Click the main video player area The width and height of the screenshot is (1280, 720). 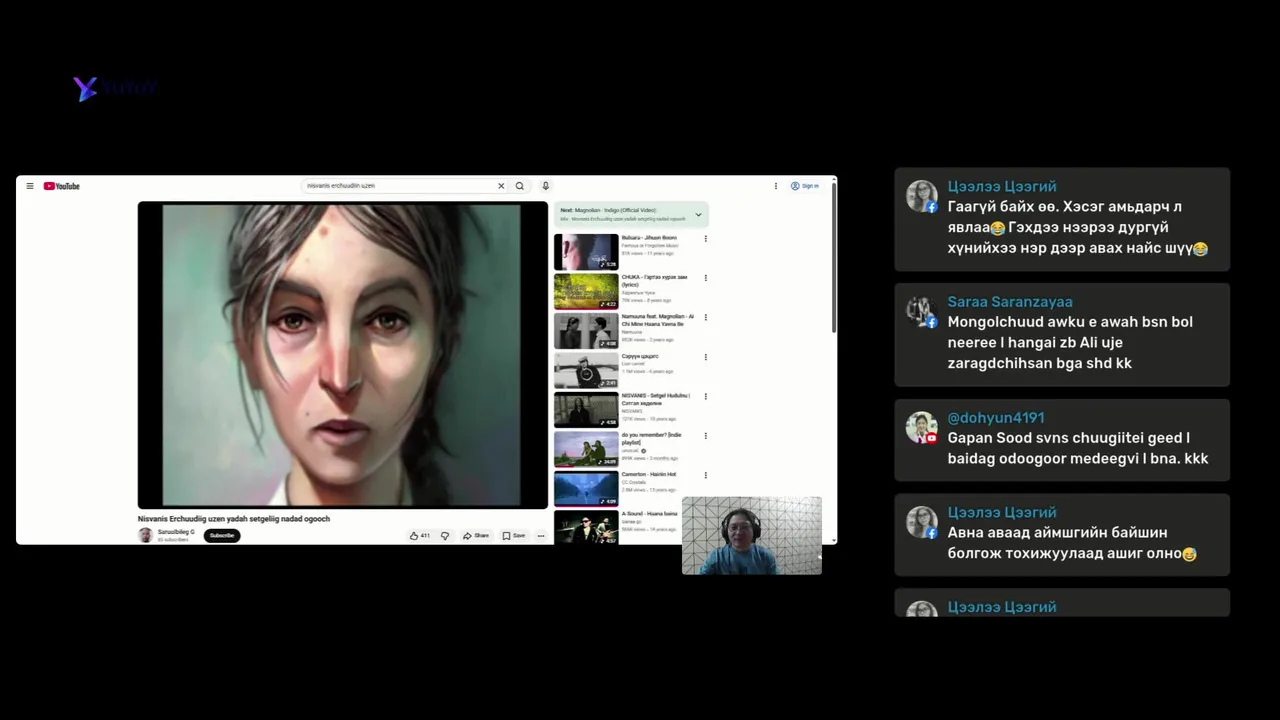coord(343,355)
